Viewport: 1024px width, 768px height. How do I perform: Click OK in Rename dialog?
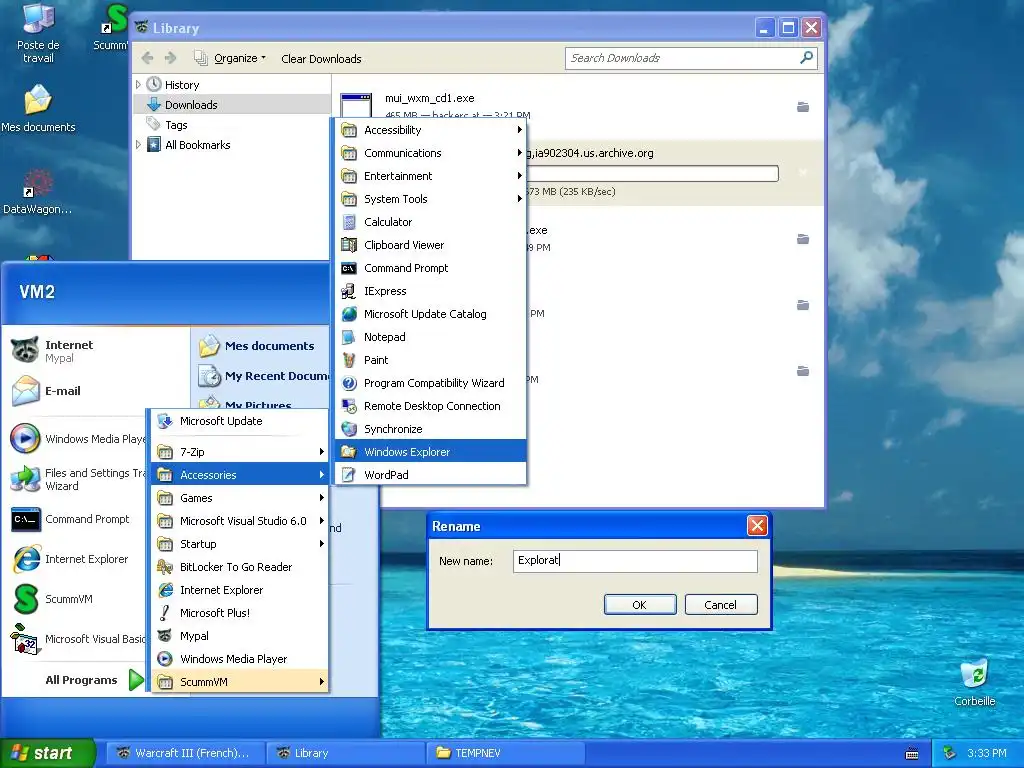pos(639,605)
